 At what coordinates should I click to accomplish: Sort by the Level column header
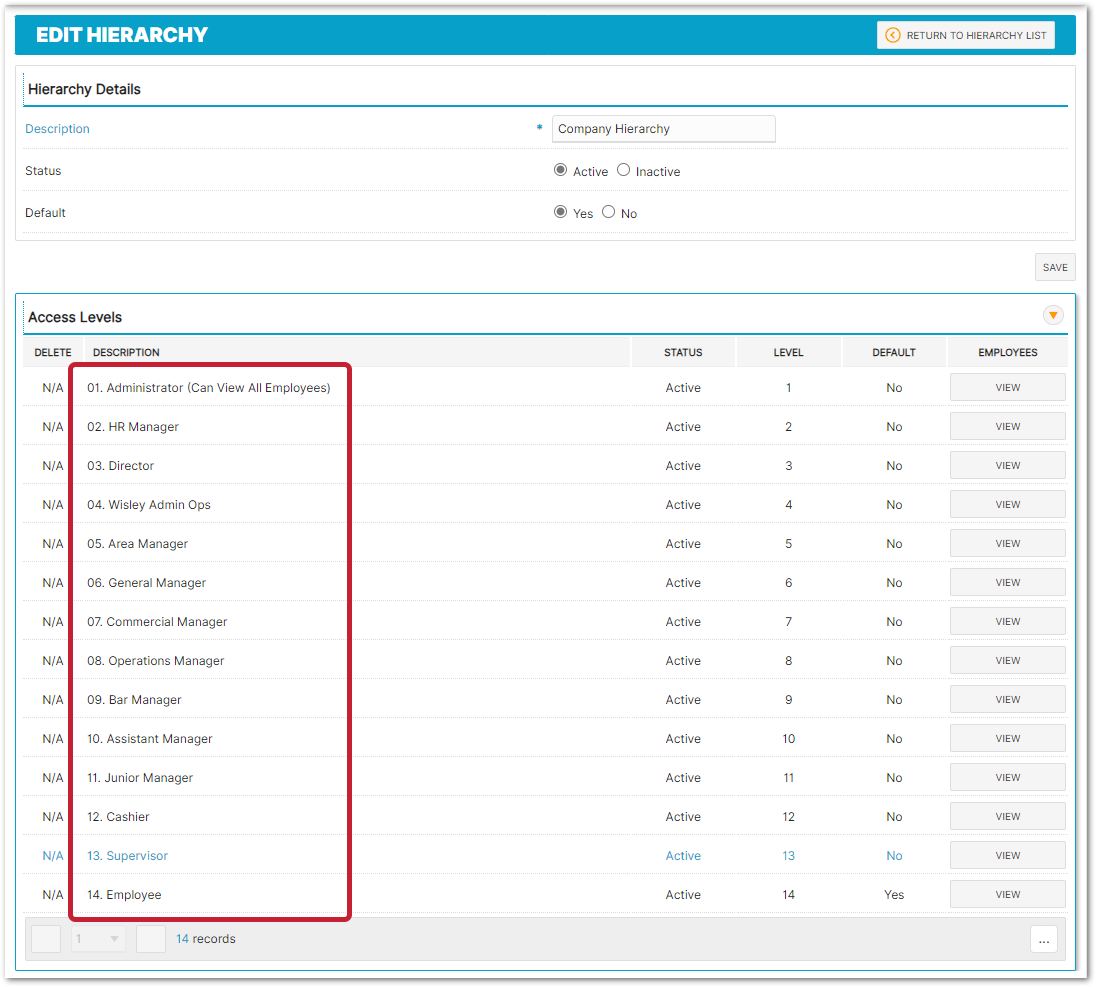coord(788,352)
